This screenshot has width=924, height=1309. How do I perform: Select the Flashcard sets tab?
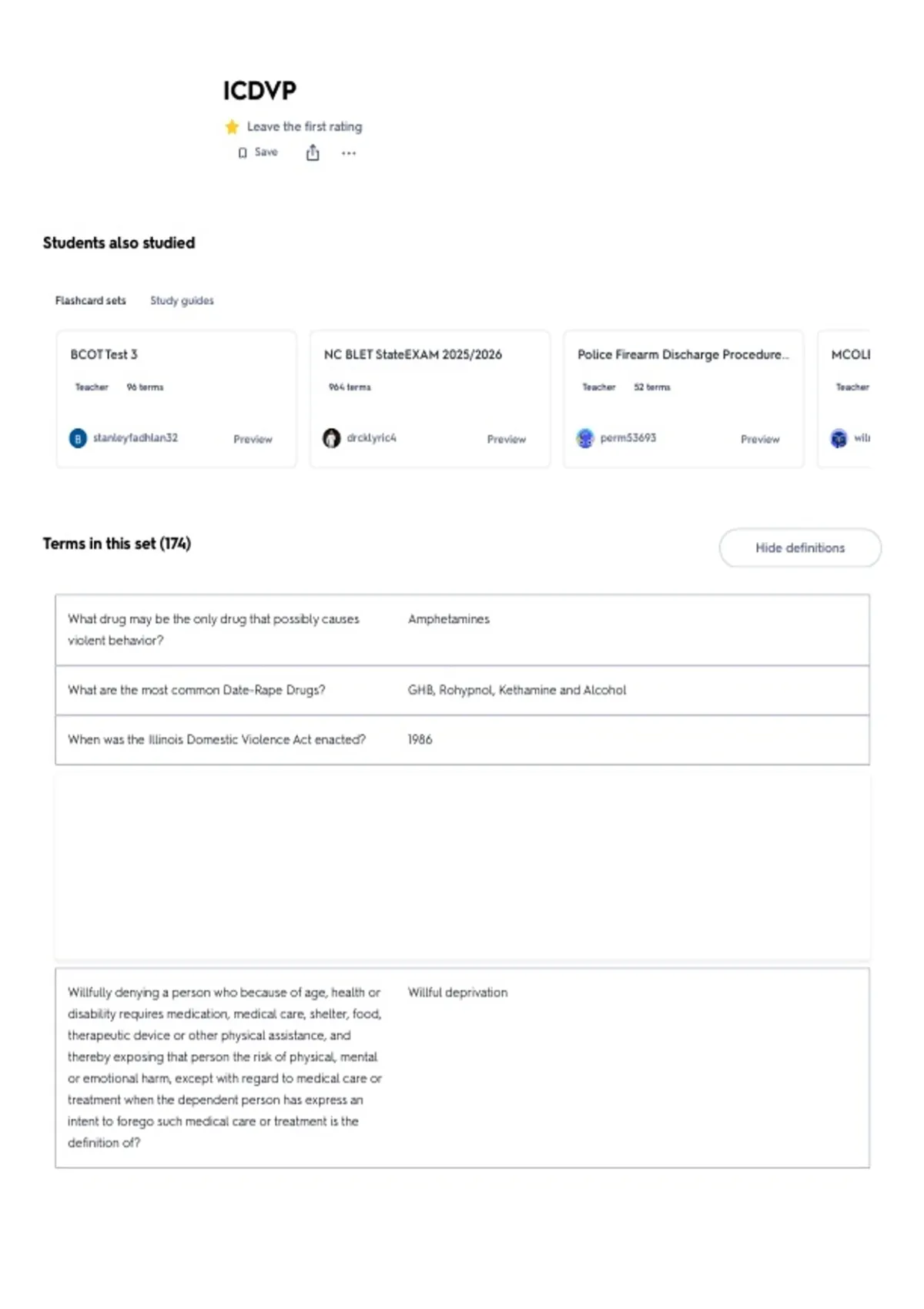[90, 300]
